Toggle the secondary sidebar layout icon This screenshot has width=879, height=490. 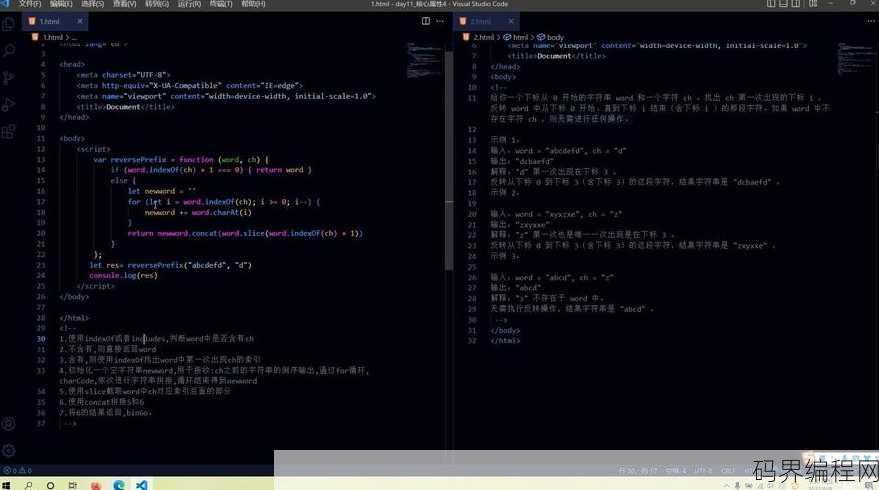796,4
